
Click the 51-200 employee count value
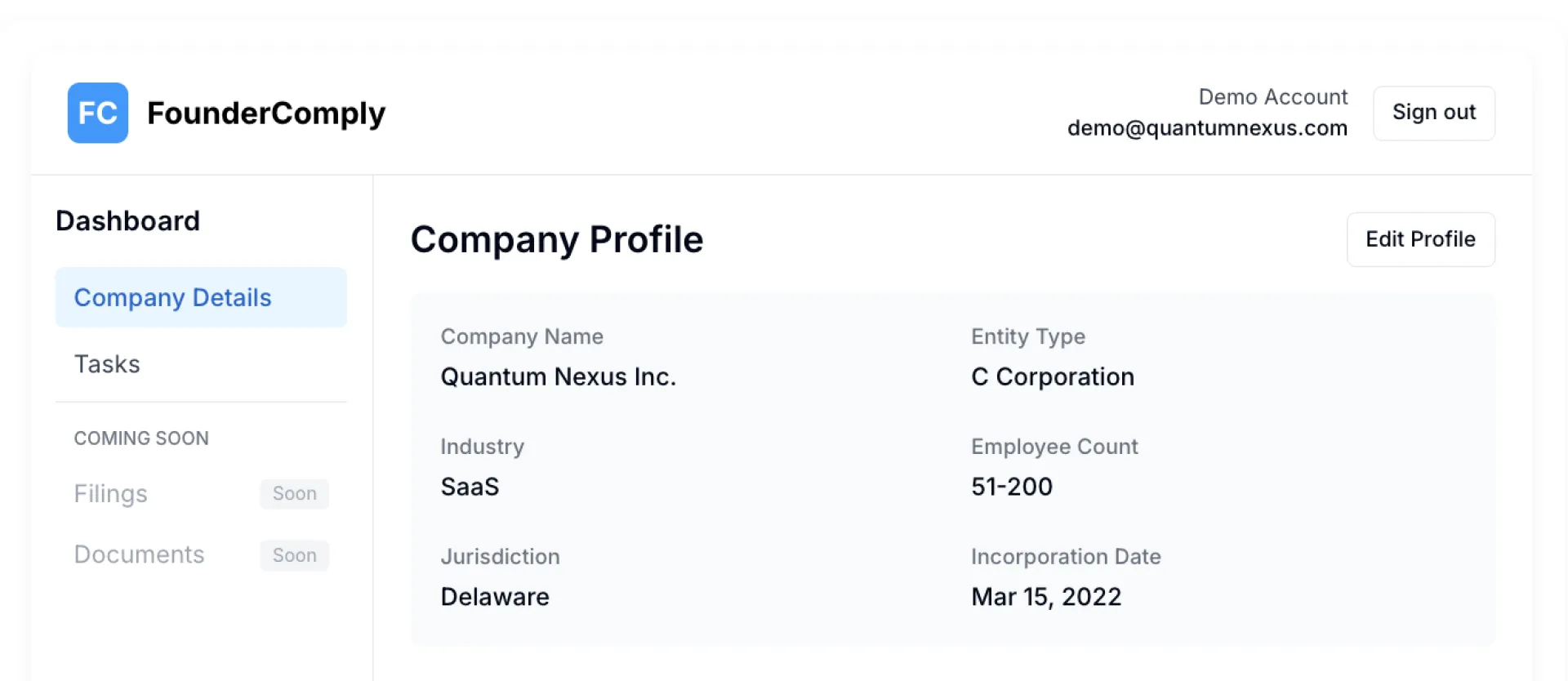pyautogui.click(x=1012, y=487)
